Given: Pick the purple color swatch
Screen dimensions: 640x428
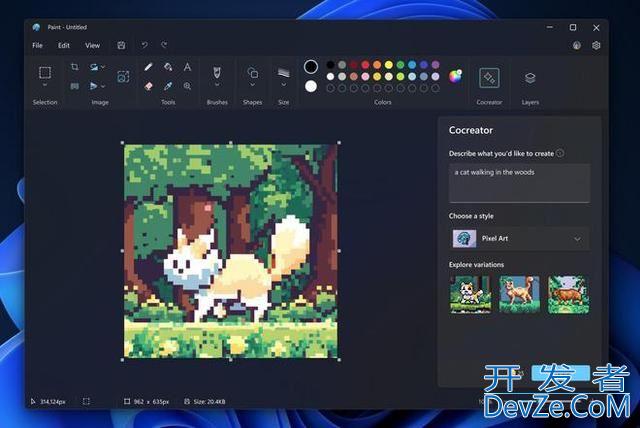Looking at the screenshot, I should (x=436, y=64).
